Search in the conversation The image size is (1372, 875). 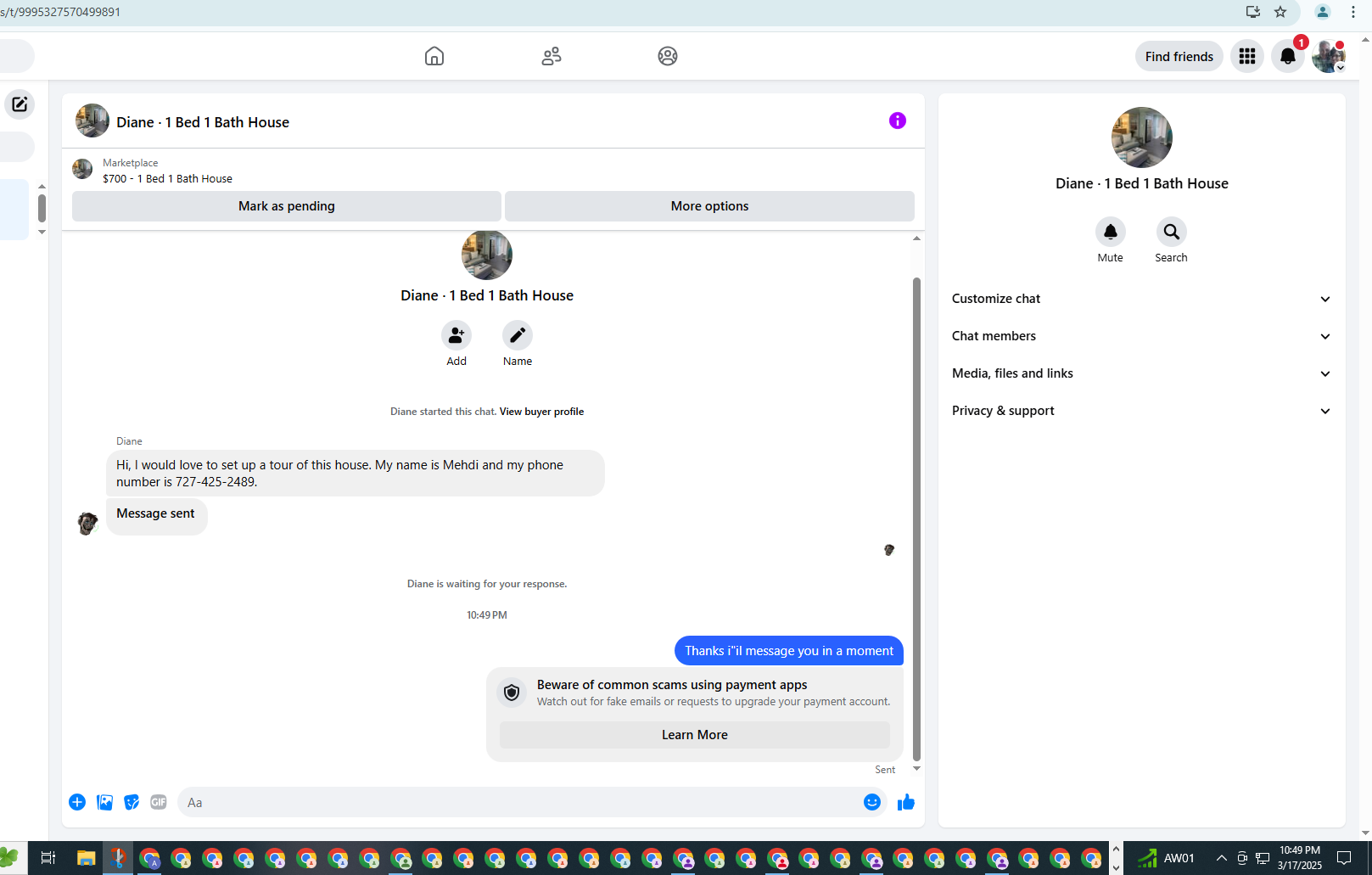[x=1172, y=232]
